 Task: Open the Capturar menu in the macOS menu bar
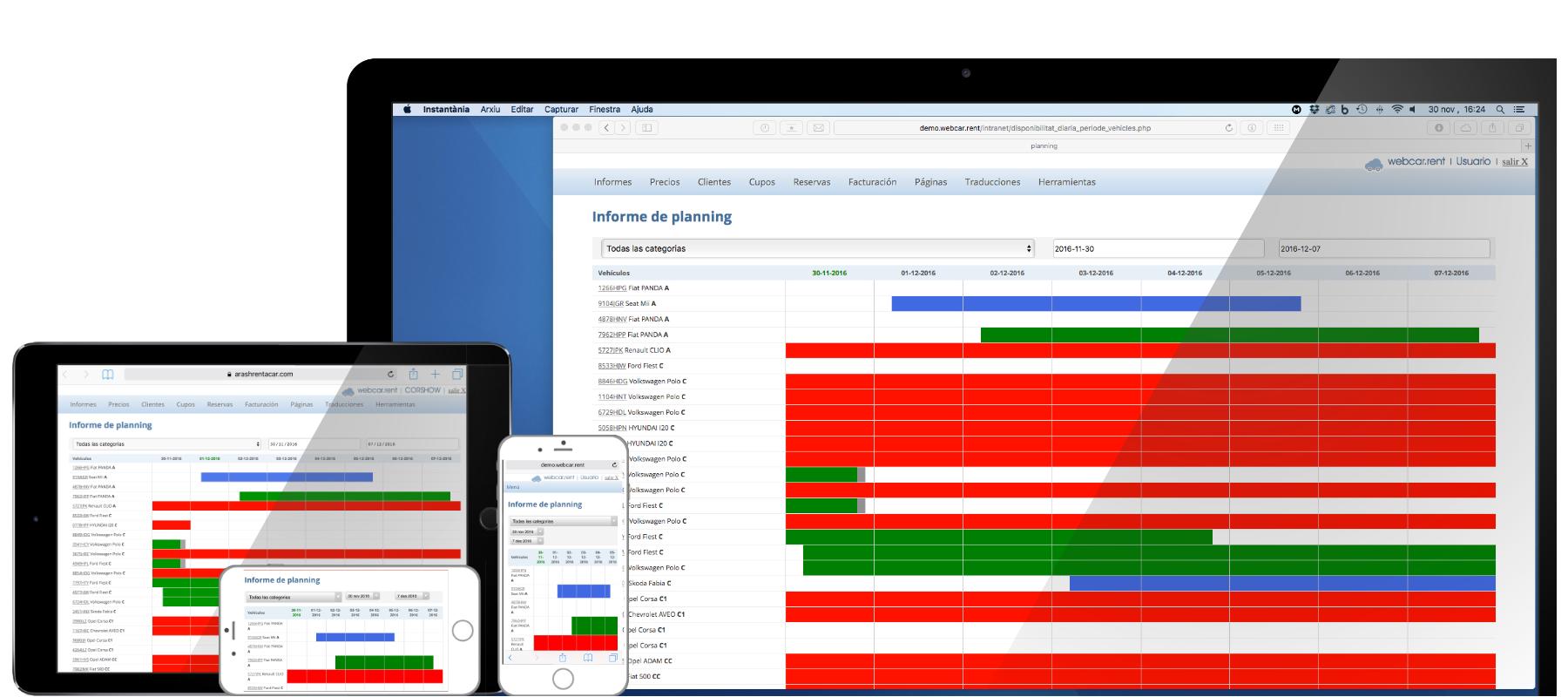(561, 110)
